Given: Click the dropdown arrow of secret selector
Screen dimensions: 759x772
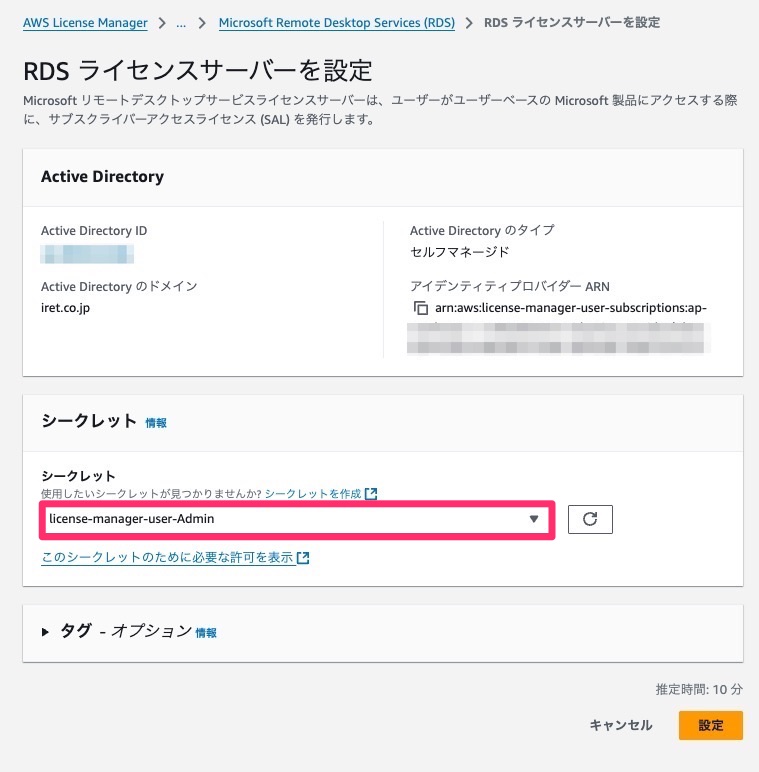Looking at the screenshot, I should pos(534,519).
